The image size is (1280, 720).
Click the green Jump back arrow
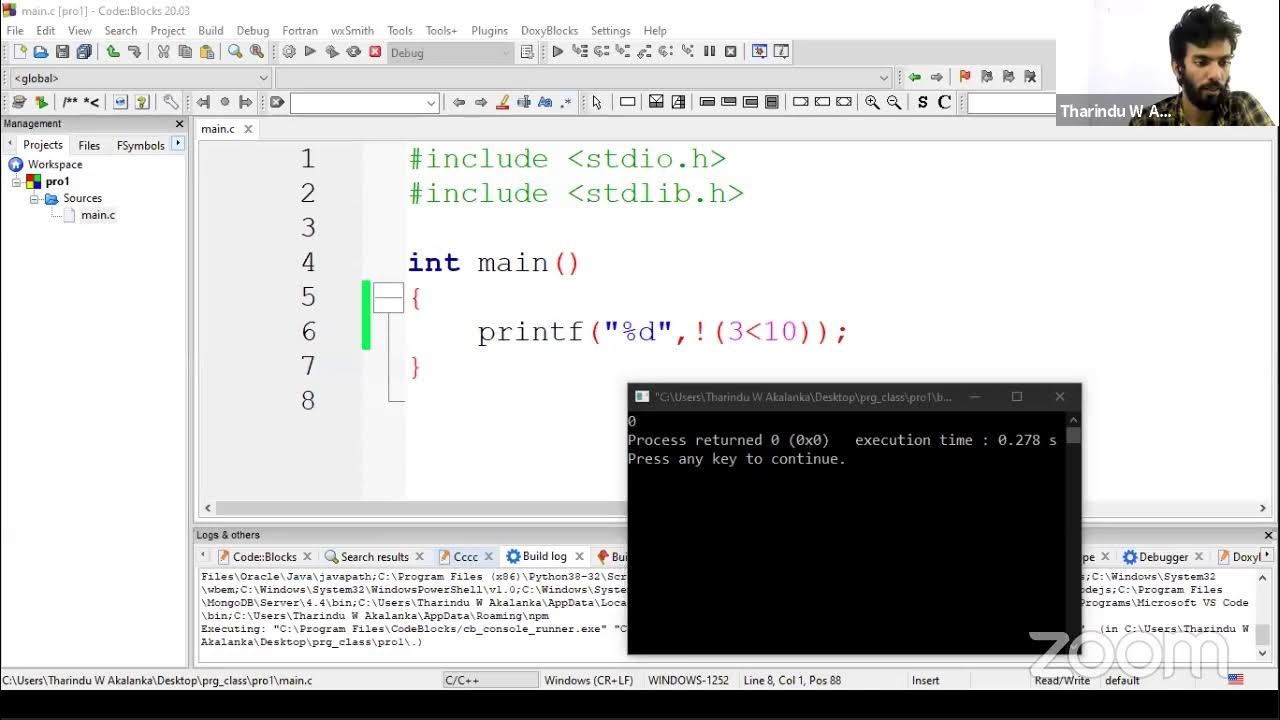click(914, 77)
